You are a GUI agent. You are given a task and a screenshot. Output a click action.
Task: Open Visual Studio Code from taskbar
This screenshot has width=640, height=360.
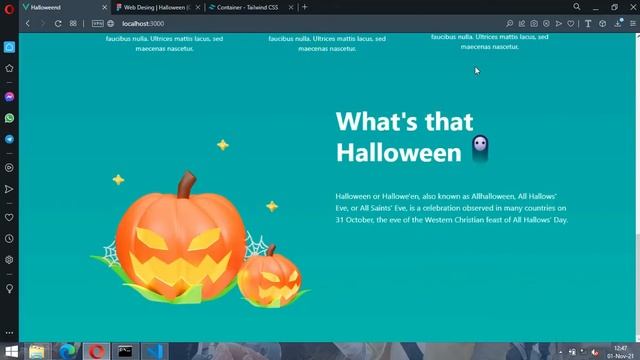155,351
